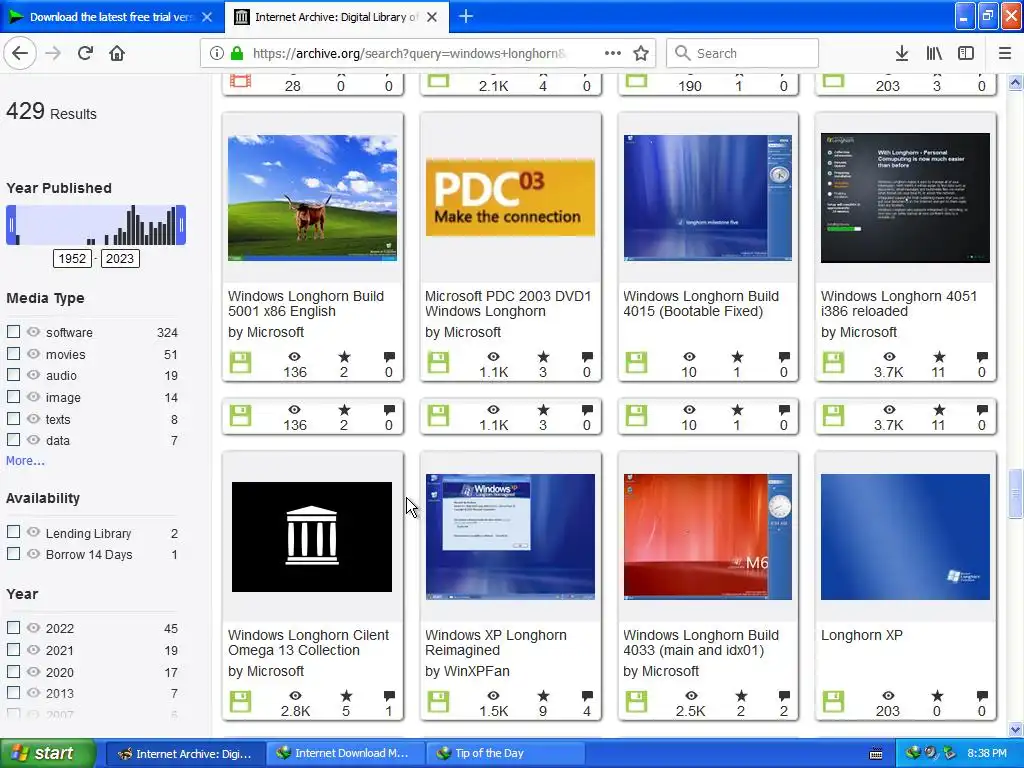Click left handle of year published slider
Viewport: 1024px width, 768px height.
[10, 225]
